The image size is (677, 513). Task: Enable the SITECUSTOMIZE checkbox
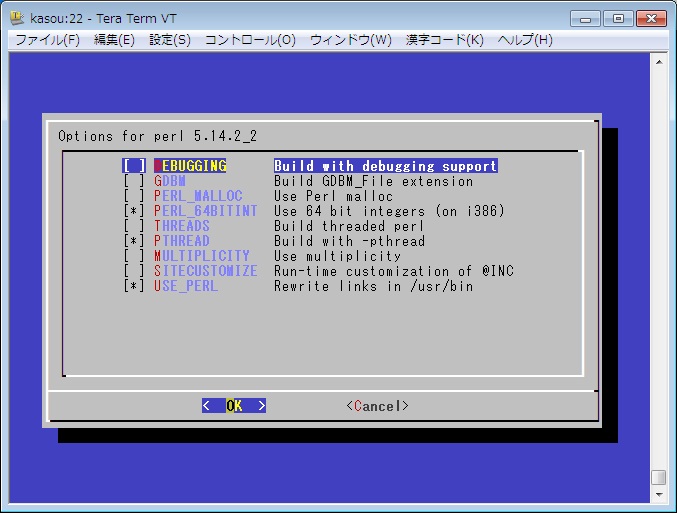134,271
